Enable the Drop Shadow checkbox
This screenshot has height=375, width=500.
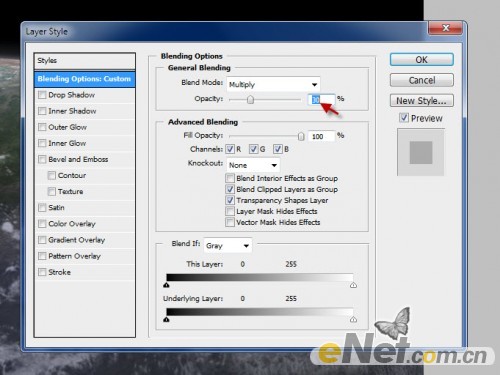42,95
